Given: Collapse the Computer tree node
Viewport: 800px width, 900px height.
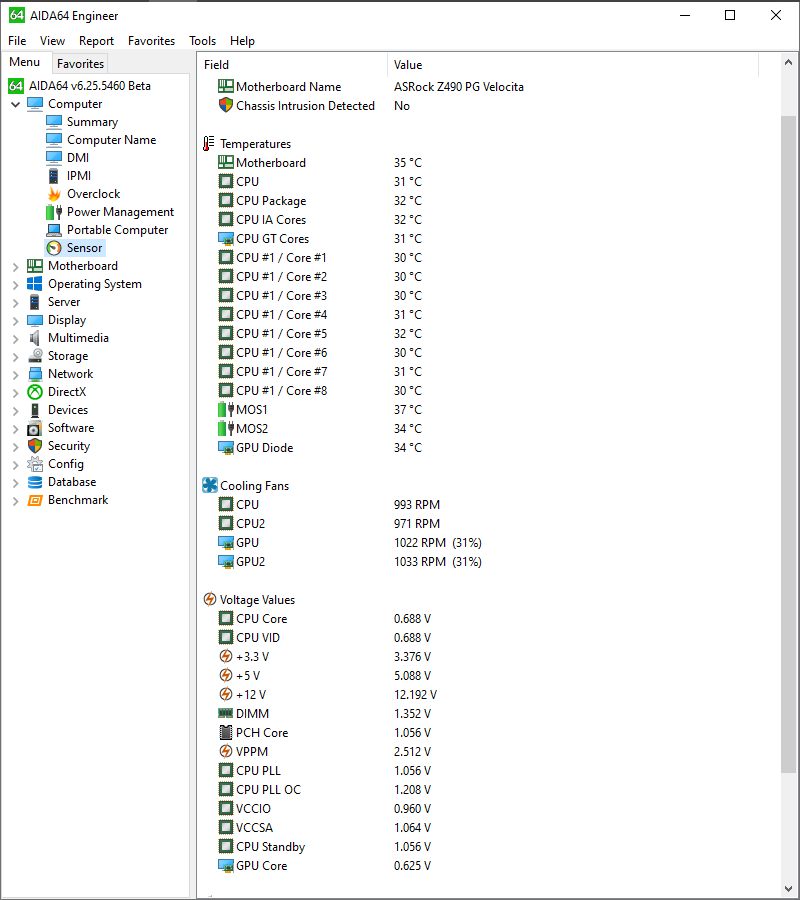Looking at the screenshot, I should click(15, 103).
